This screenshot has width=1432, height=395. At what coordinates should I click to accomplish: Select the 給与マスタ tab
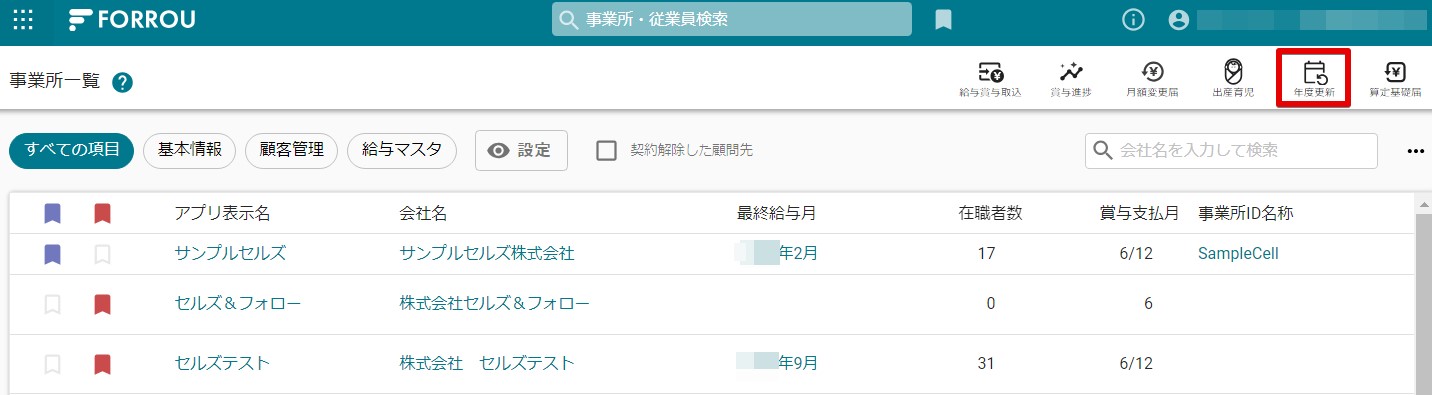pyautogui.click(x=402, y=150)
